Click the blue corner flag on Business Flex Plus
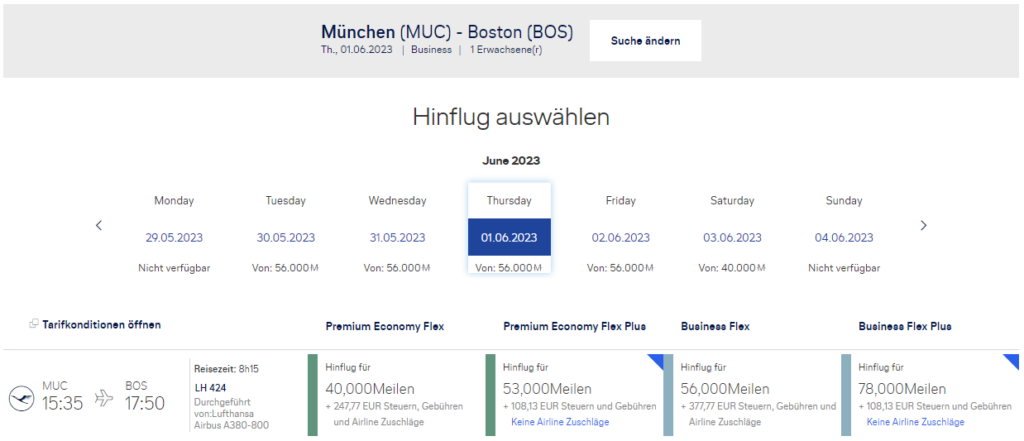 pos(1011,361)
